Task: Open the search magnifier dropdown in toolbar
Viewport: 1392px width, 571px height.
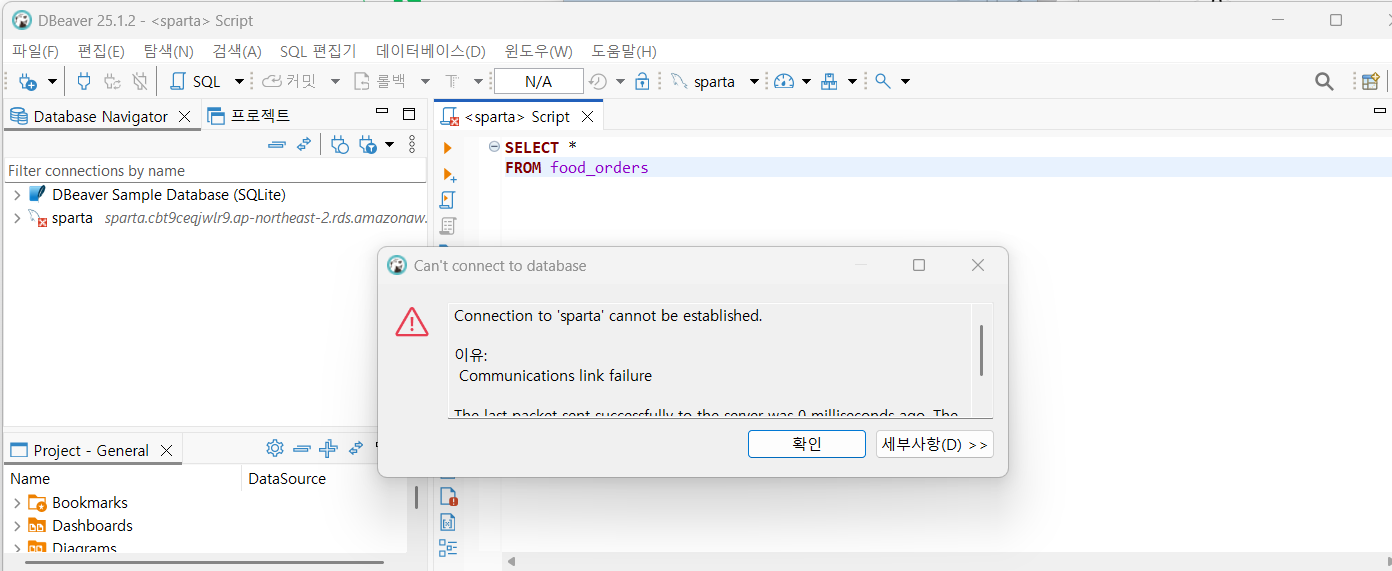Action: click(905, 82)
